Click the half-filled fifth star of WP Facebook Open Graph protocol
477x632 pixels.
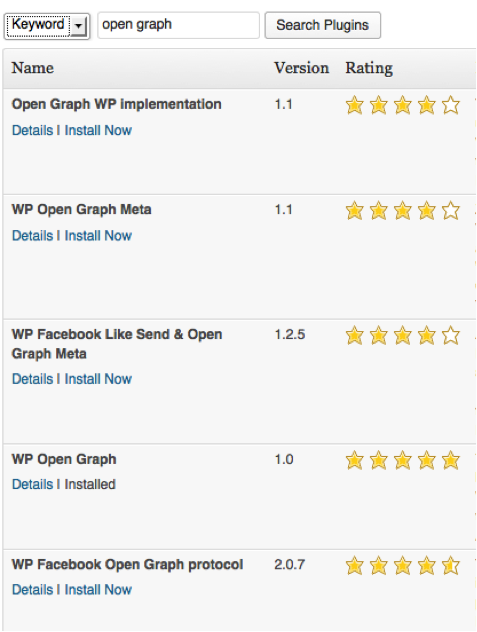[451, 566]
